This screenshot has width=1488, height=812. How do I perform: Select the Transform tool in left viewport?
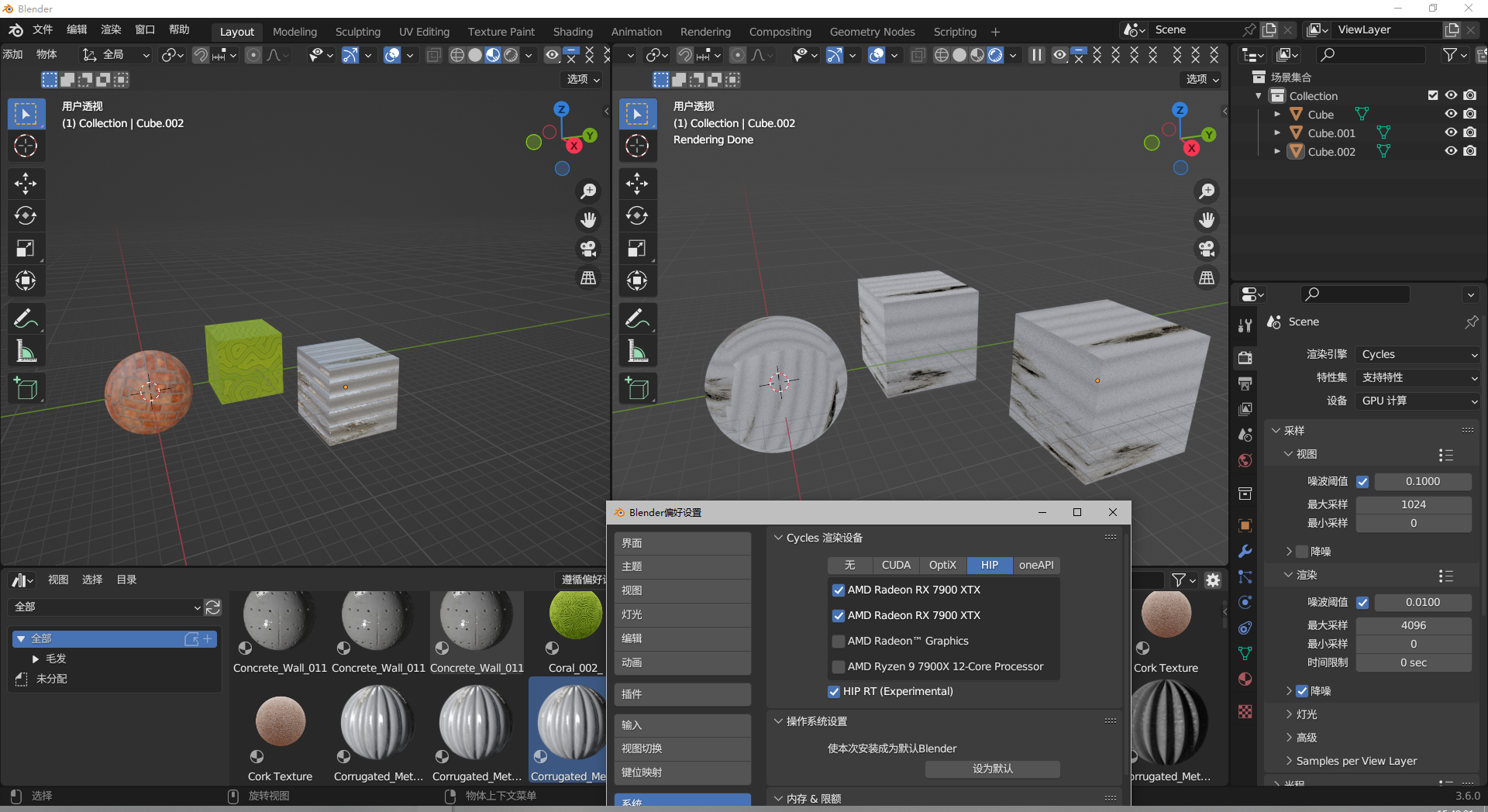26,280
